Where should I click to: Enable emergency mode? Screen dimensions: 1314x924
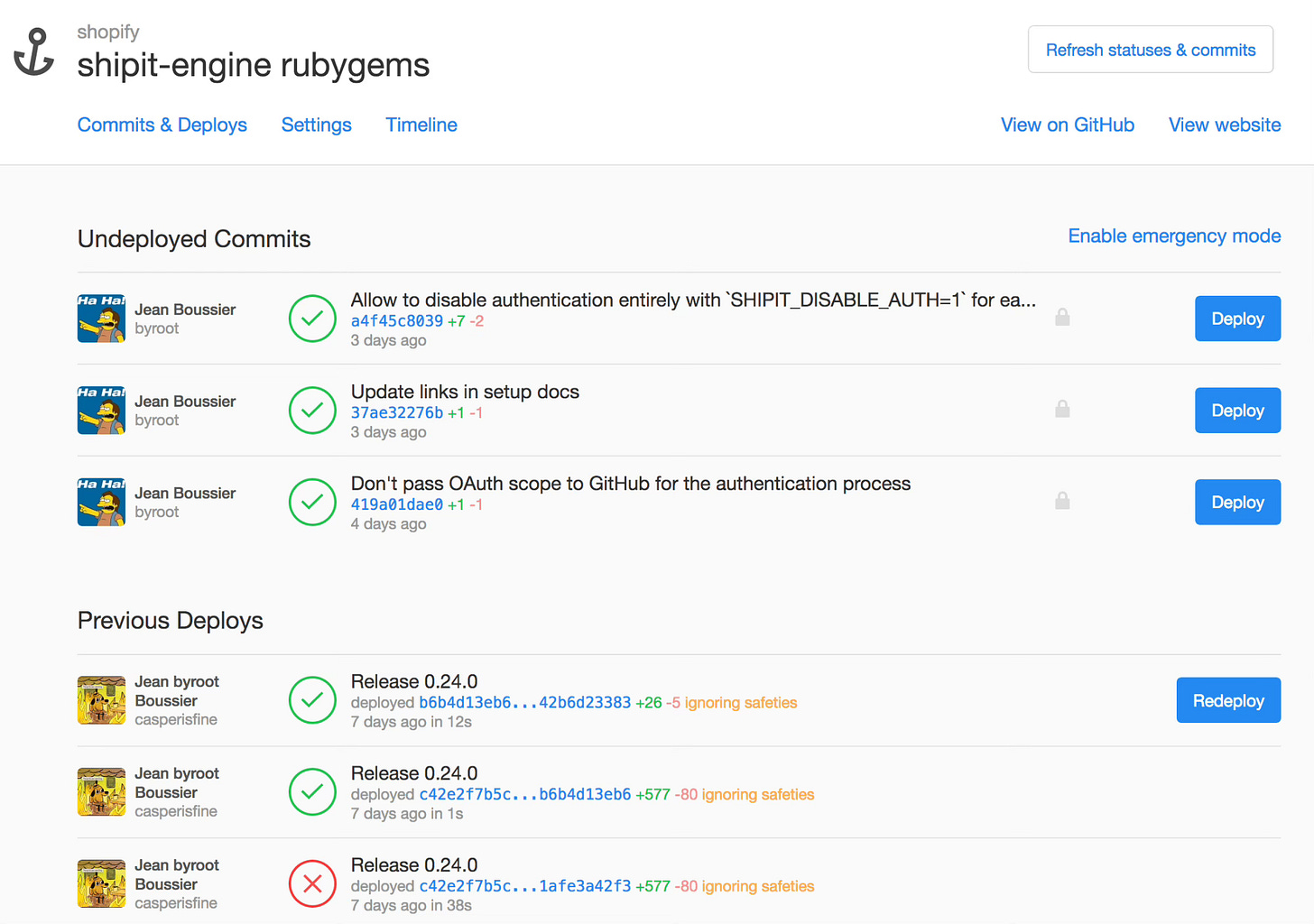pos(1174,236)
